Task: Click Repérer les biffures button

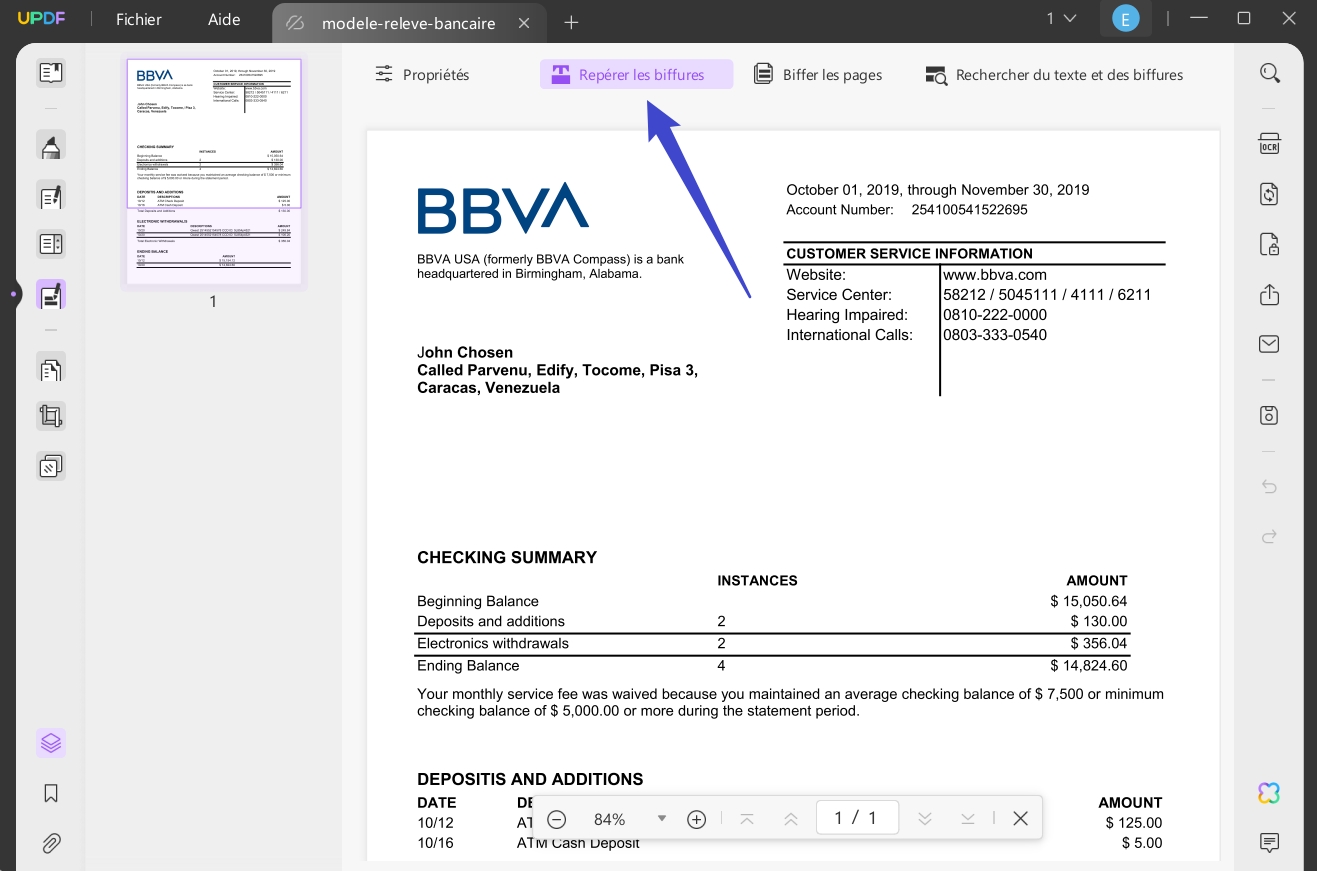Action: tap(636, 75)
